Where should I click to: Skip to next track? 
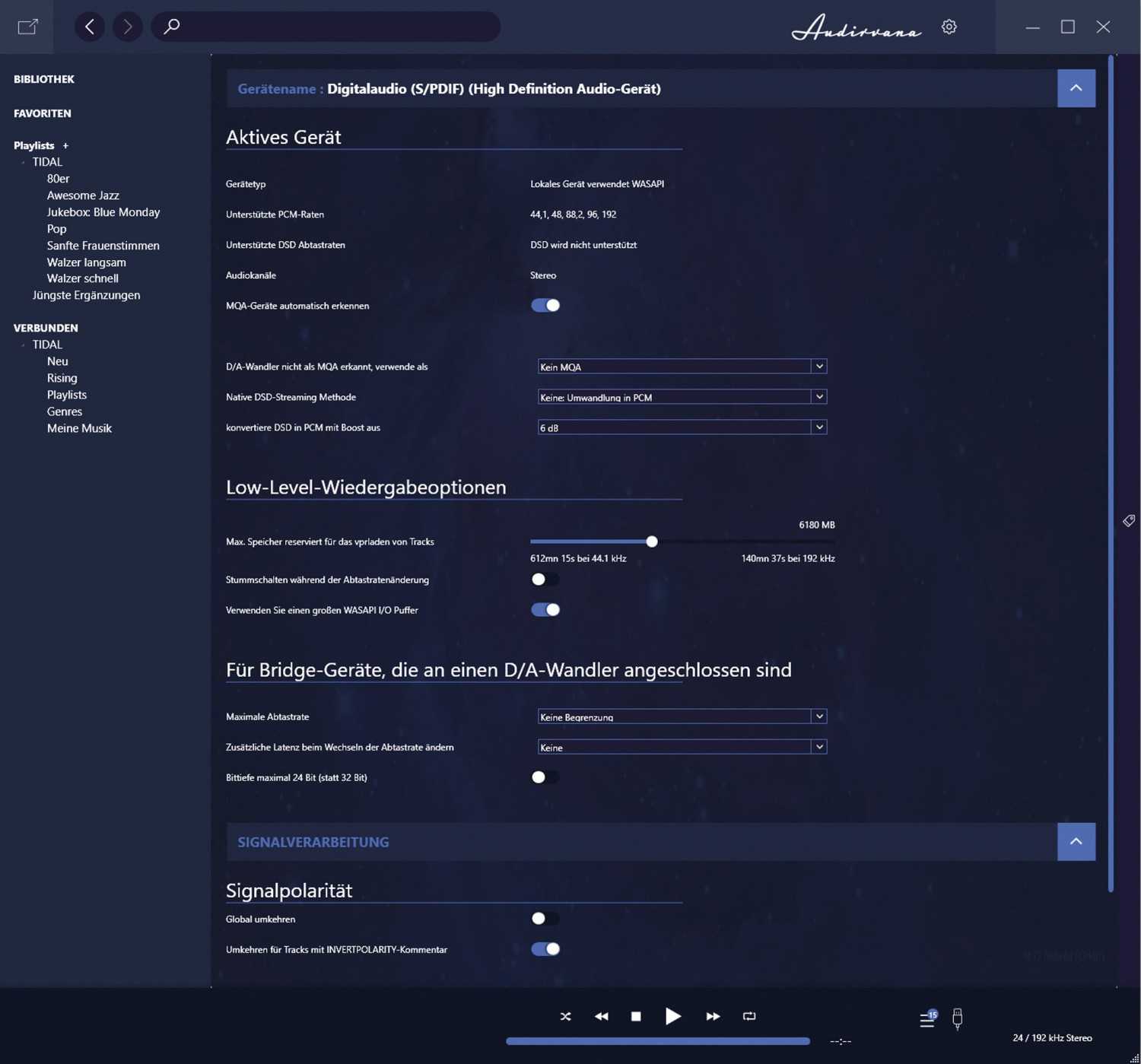[x=713, y=1016]
